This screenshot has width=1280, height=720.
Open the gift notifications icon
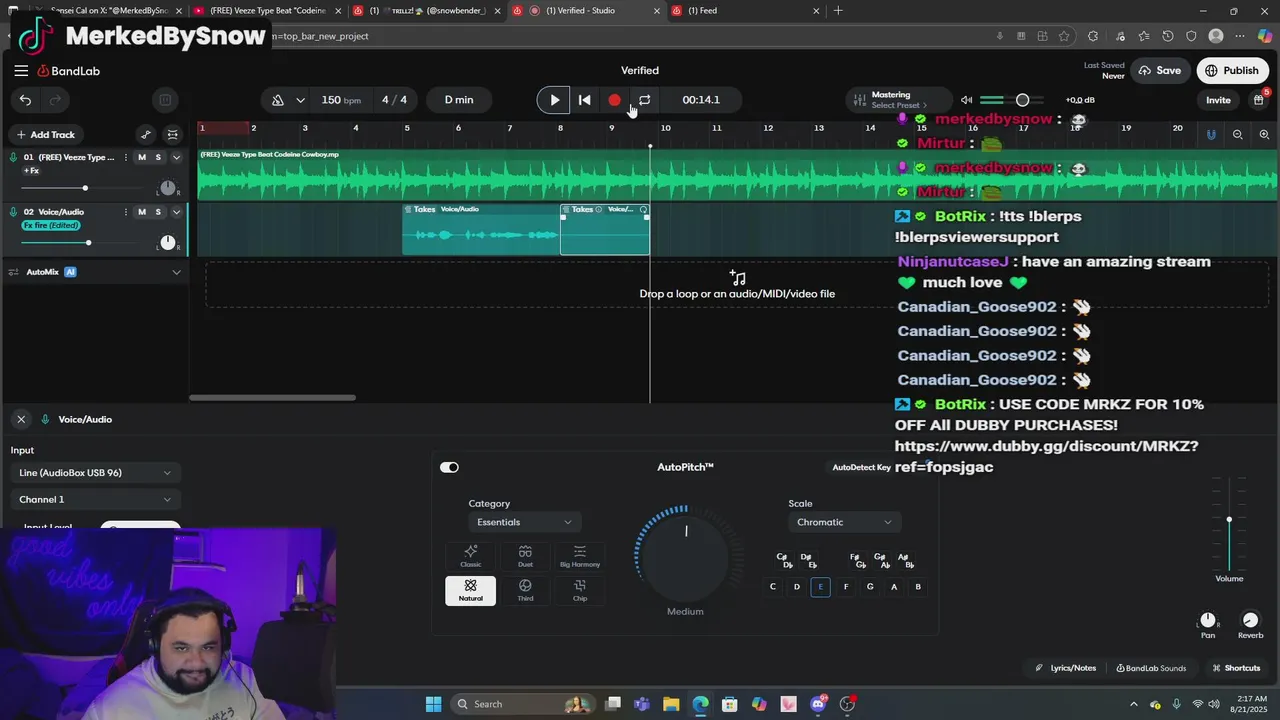tap(1260, 99)
